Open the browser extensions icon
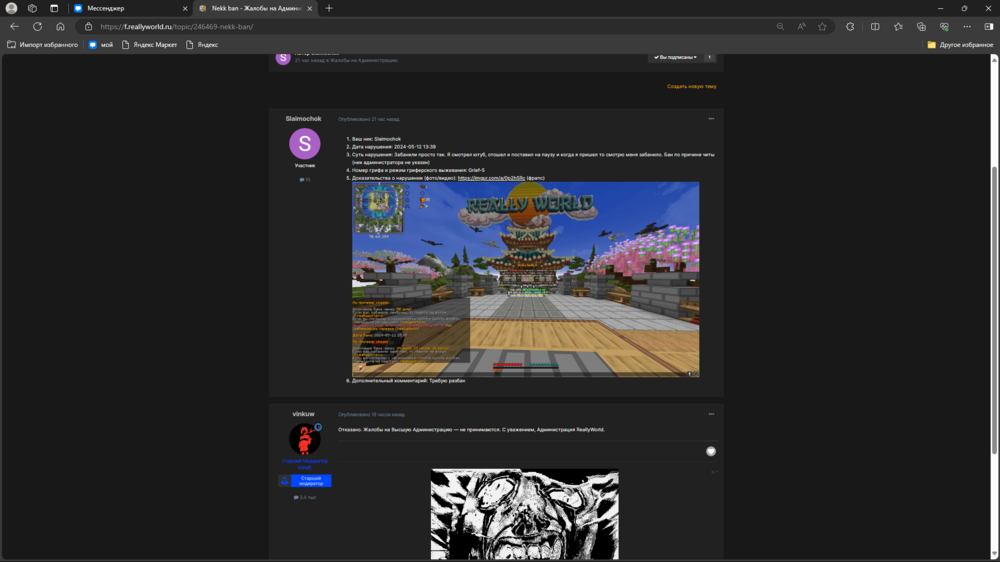The image size is (1000, 562). coord(850,27)
